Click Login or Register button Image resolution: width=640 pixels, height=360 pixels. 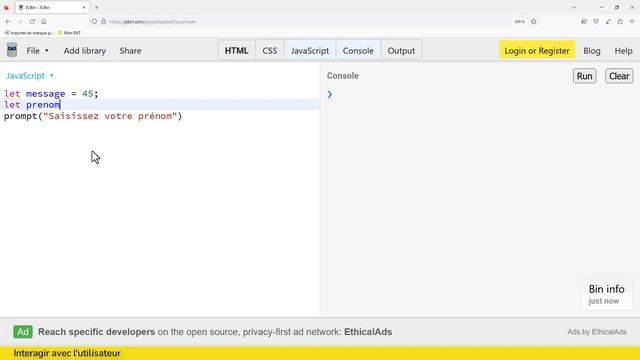pyautogui.click(x=537, y=51)
